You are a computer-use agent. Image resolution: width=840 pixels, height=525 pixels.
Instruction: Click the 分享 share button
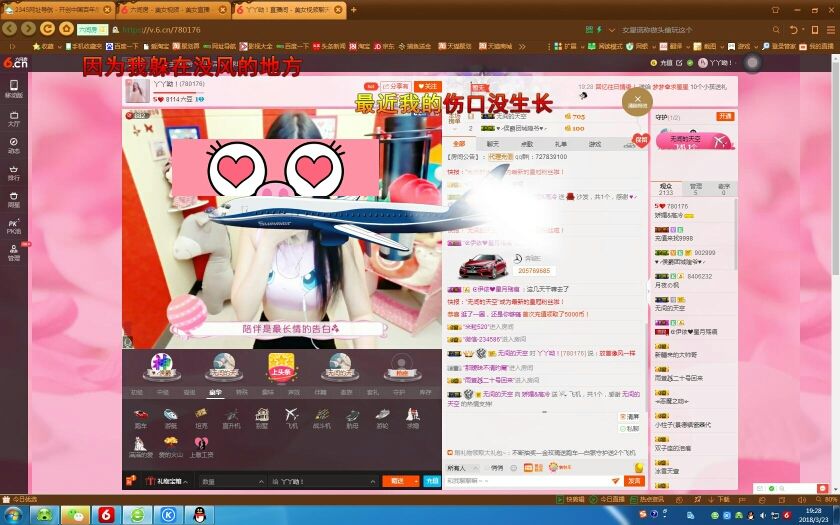(395, 86)
